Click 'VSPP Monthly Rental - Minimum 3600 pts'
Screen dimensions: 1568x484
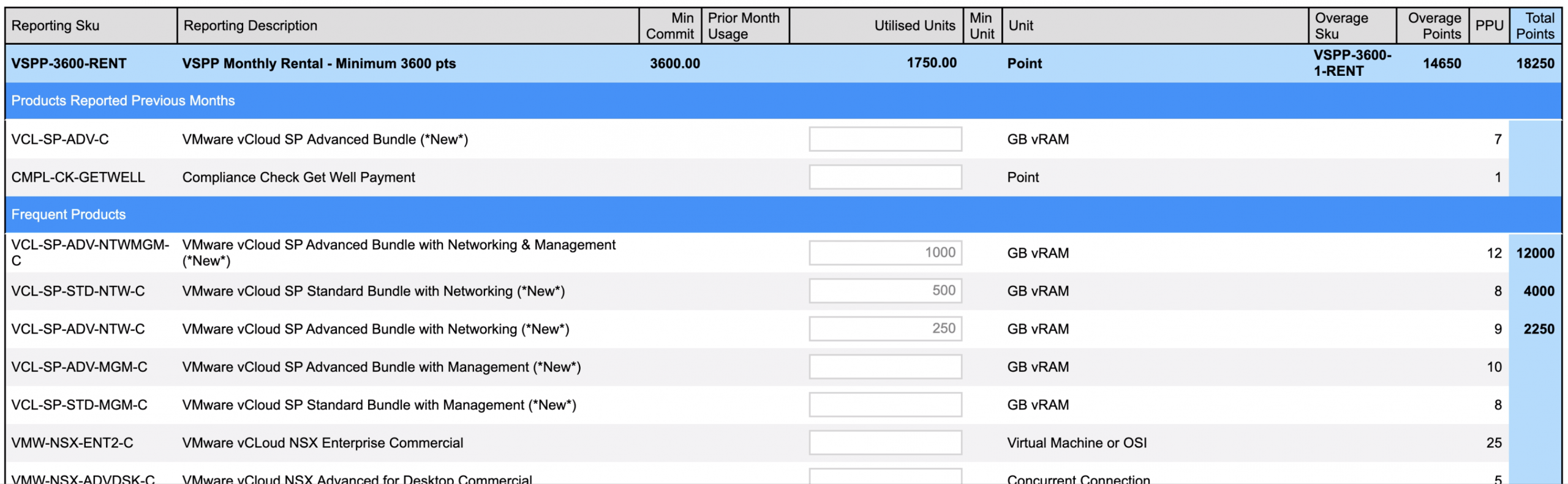click(x=319, y=64)
